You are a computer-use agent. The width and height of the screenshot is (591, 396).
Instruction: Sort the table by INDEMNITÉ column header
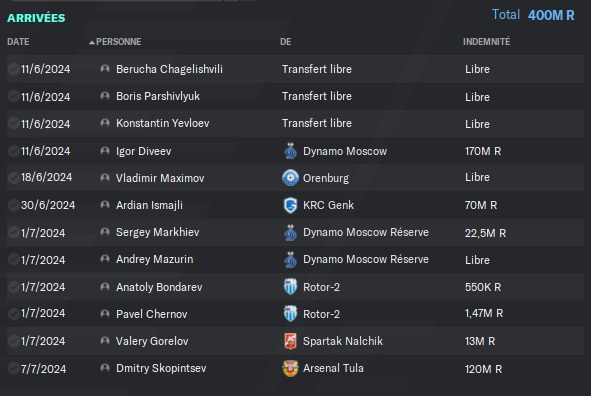486,41
